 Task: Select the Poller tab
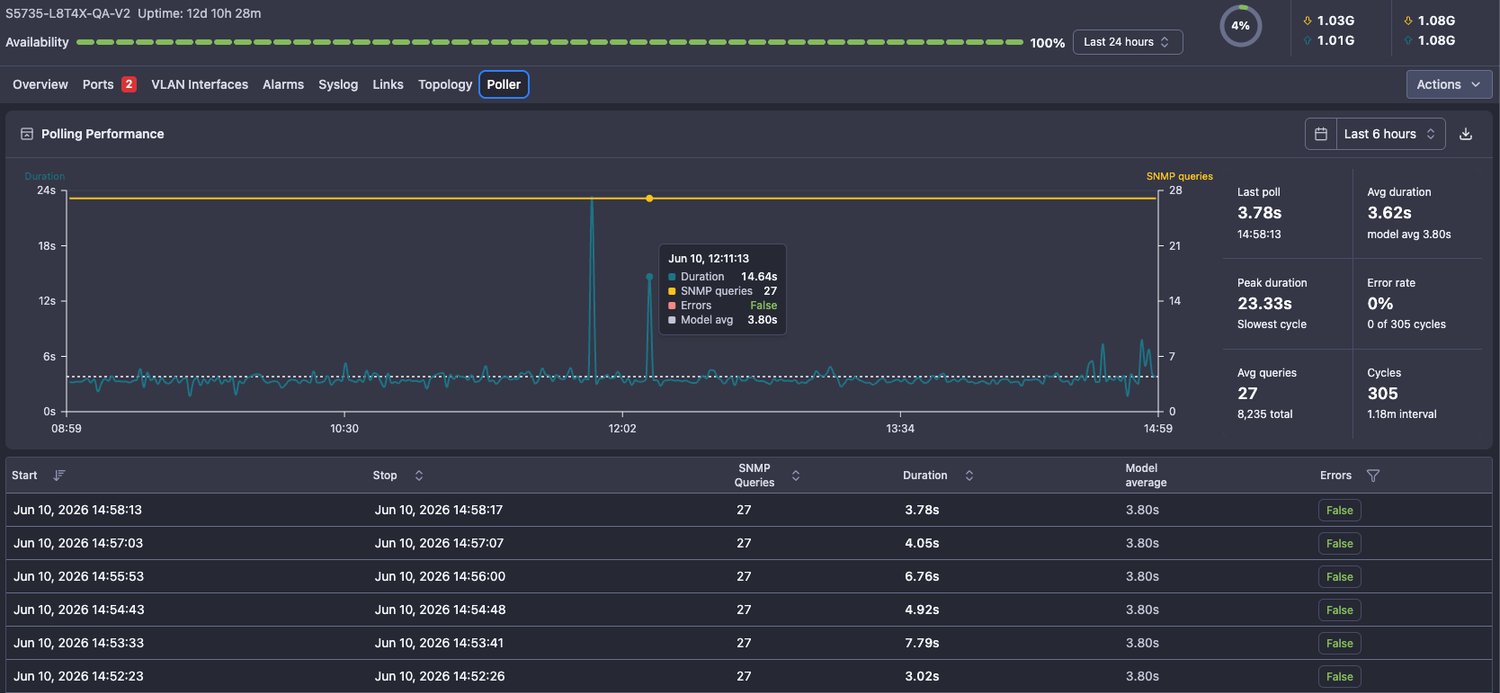pyautogui.click(x=504, y=85)
